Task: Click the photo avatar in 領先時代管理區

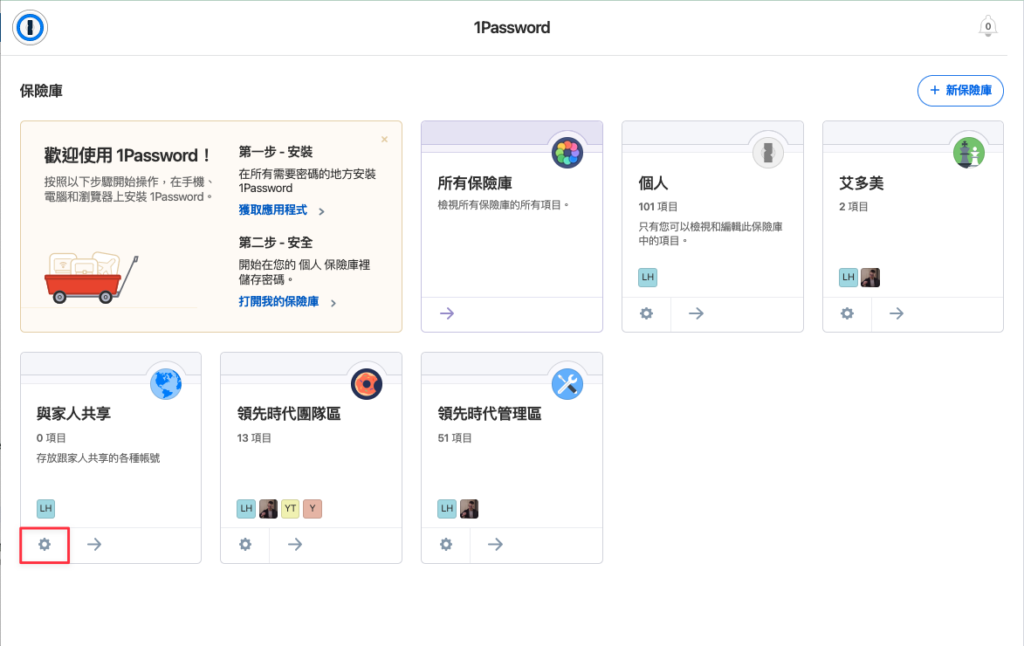Action: (469, 508)
